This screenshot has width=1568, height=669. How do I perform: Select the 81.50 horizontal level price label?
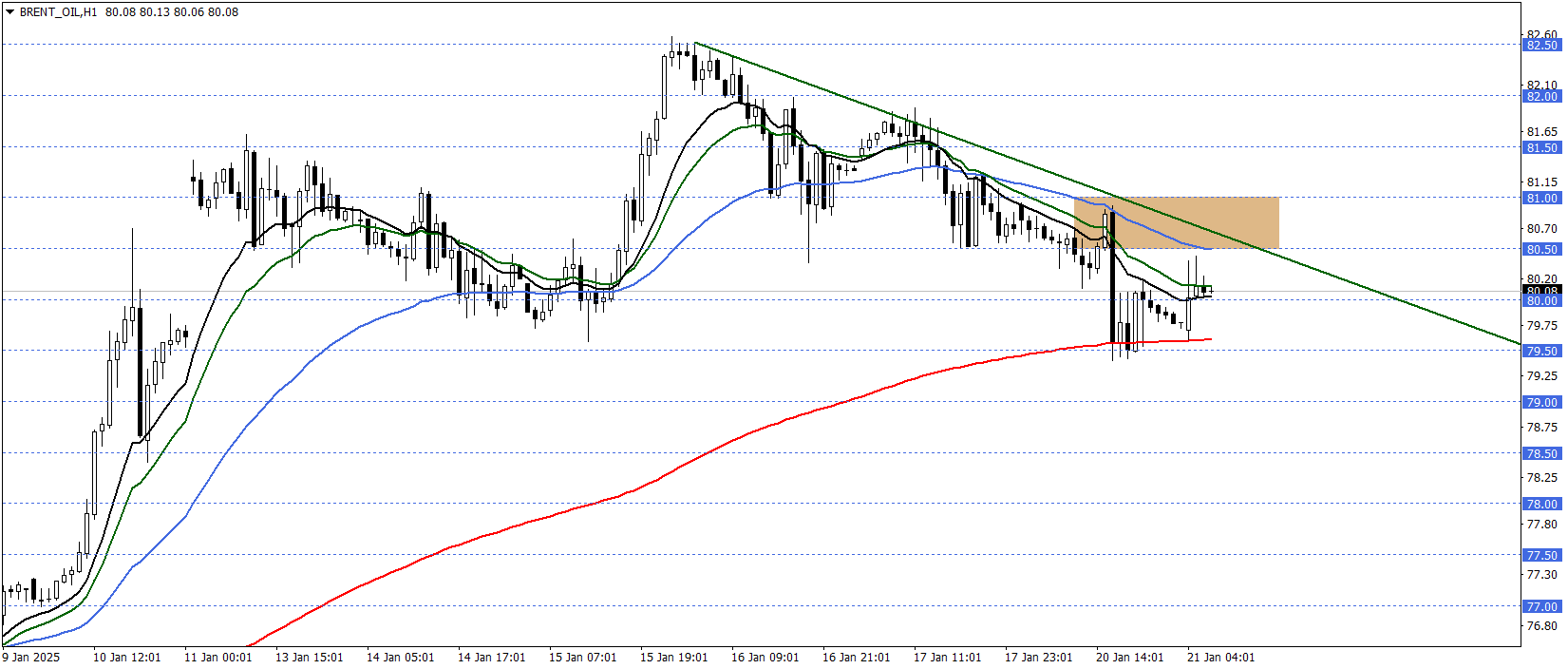point(1541,147)
